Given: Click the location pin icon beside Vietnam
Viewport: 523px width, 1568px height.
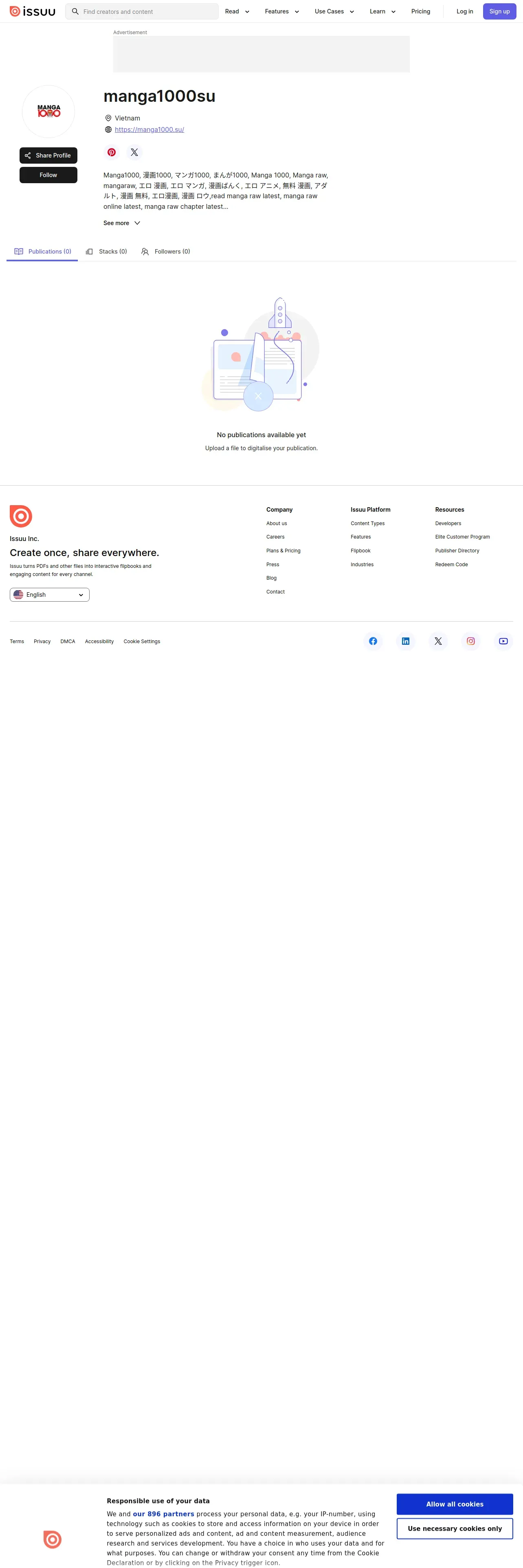Looking at the screenshot, I should pyautogui.click(x=108, y=118).
